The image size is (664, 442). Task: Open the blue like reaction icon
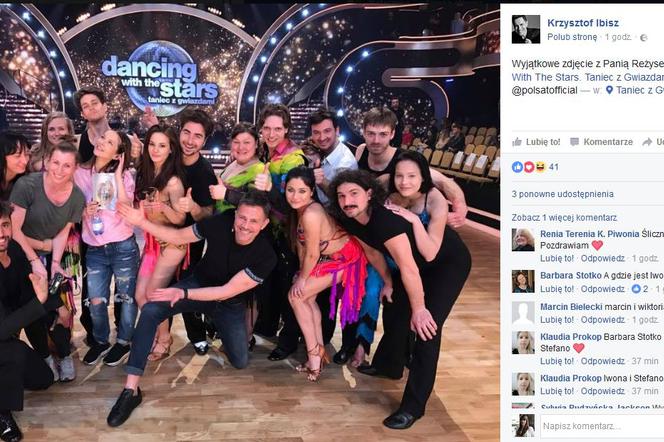pos(517,167)
